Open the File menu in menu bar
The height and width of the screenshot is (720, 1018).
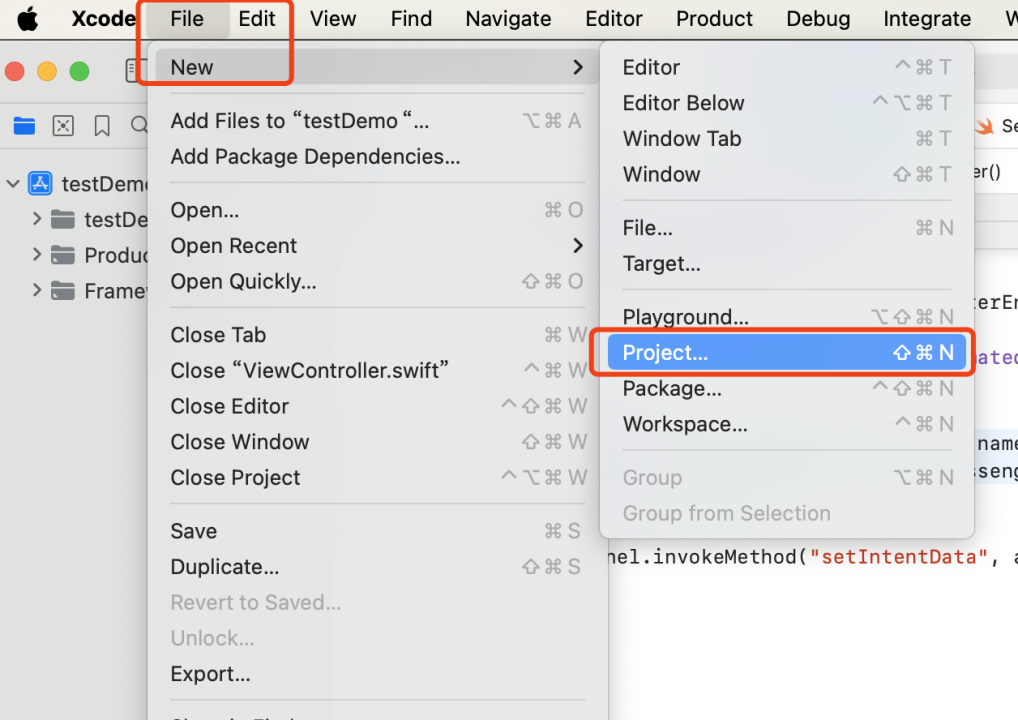tap(187, 19)
